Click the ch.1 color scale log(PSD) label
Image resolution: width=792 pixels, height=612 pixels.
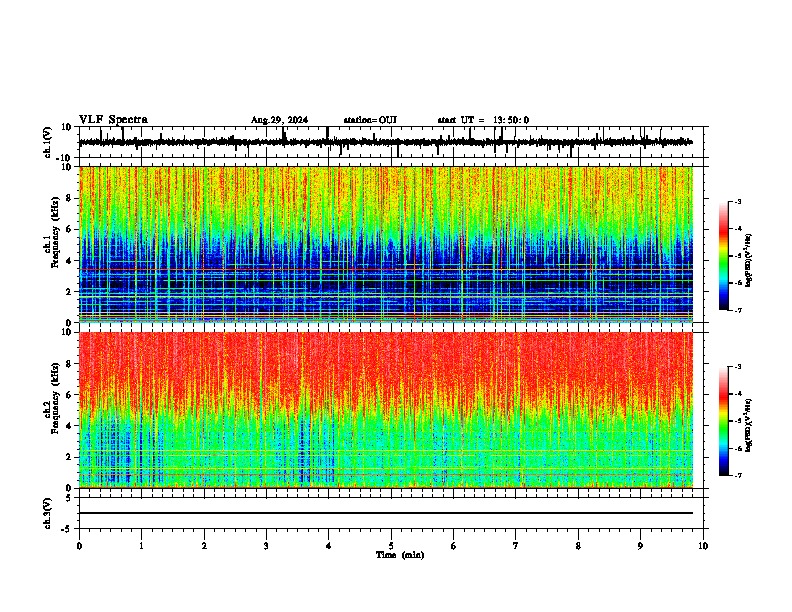click(x=749, y=261)
